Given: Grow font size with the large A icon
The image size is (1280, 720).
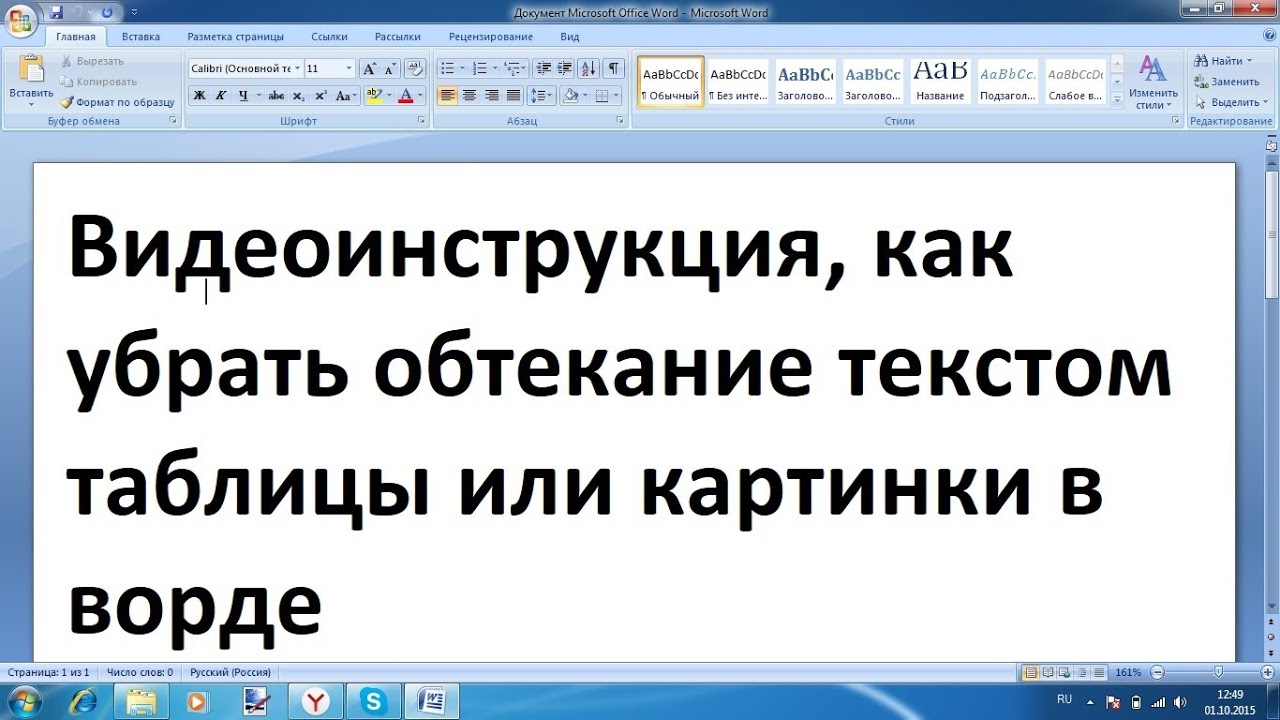Looking at the screenshot, I should [x=369, y=68].
